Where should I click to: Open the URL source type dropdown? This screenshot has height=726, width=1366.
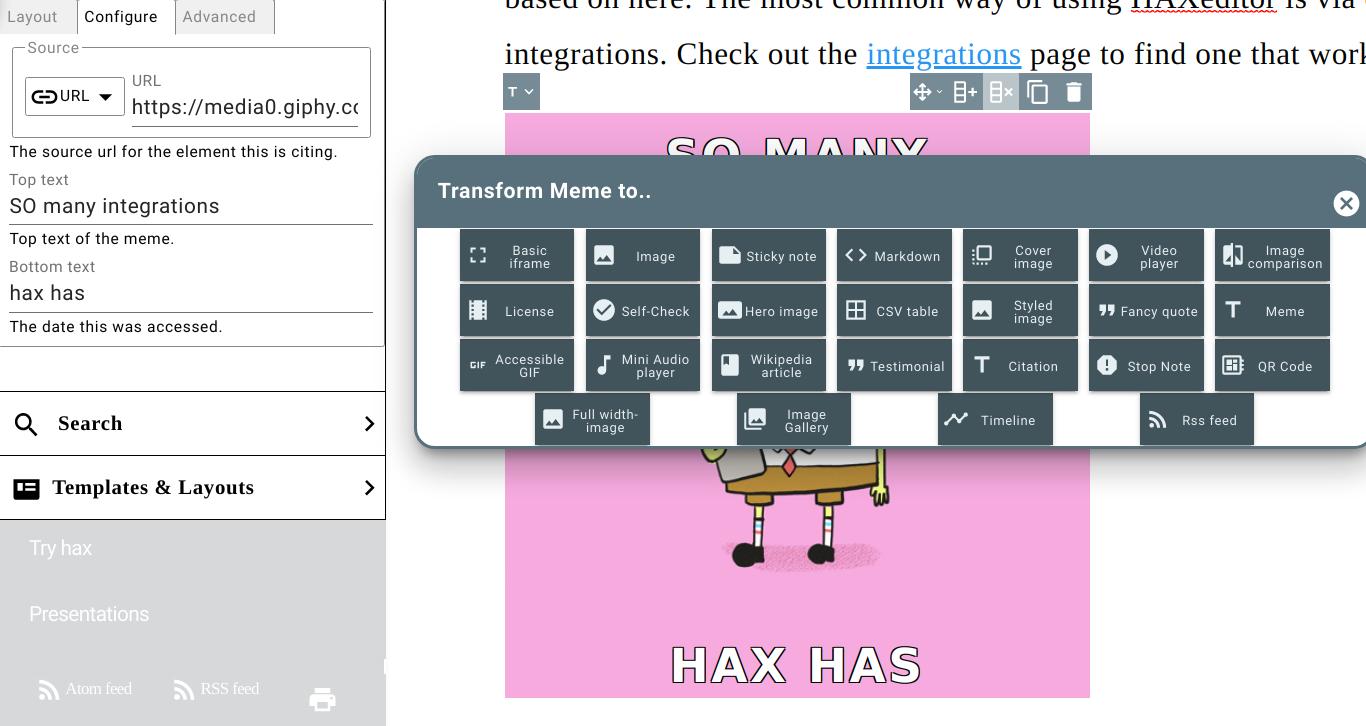pyautogui.click(x=75, y=96)
